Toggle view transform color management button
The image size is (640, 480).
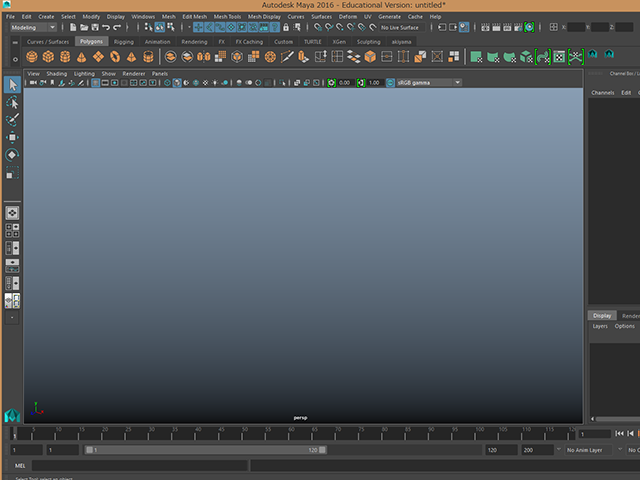click(390, 83)
